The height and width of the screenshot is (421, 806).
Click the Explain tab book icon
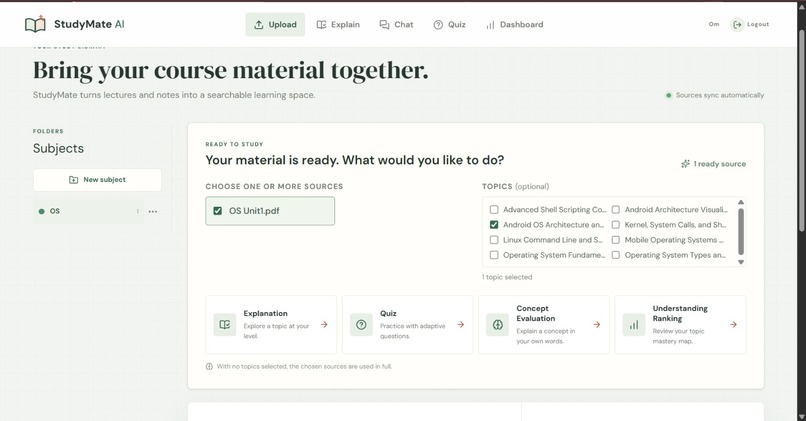click(x=321, y=25)
